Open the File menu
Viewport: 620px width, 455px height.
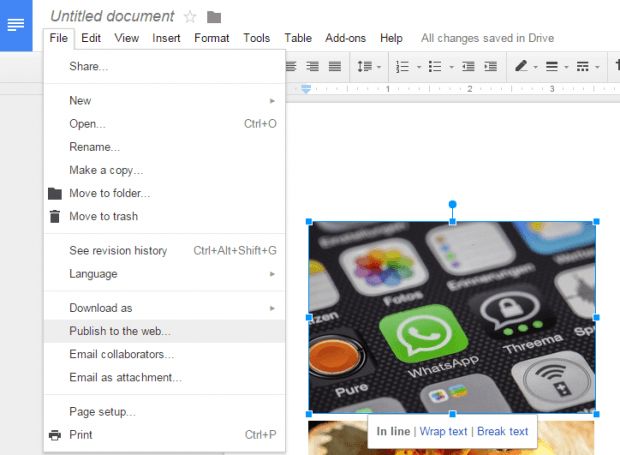[59, 38]
